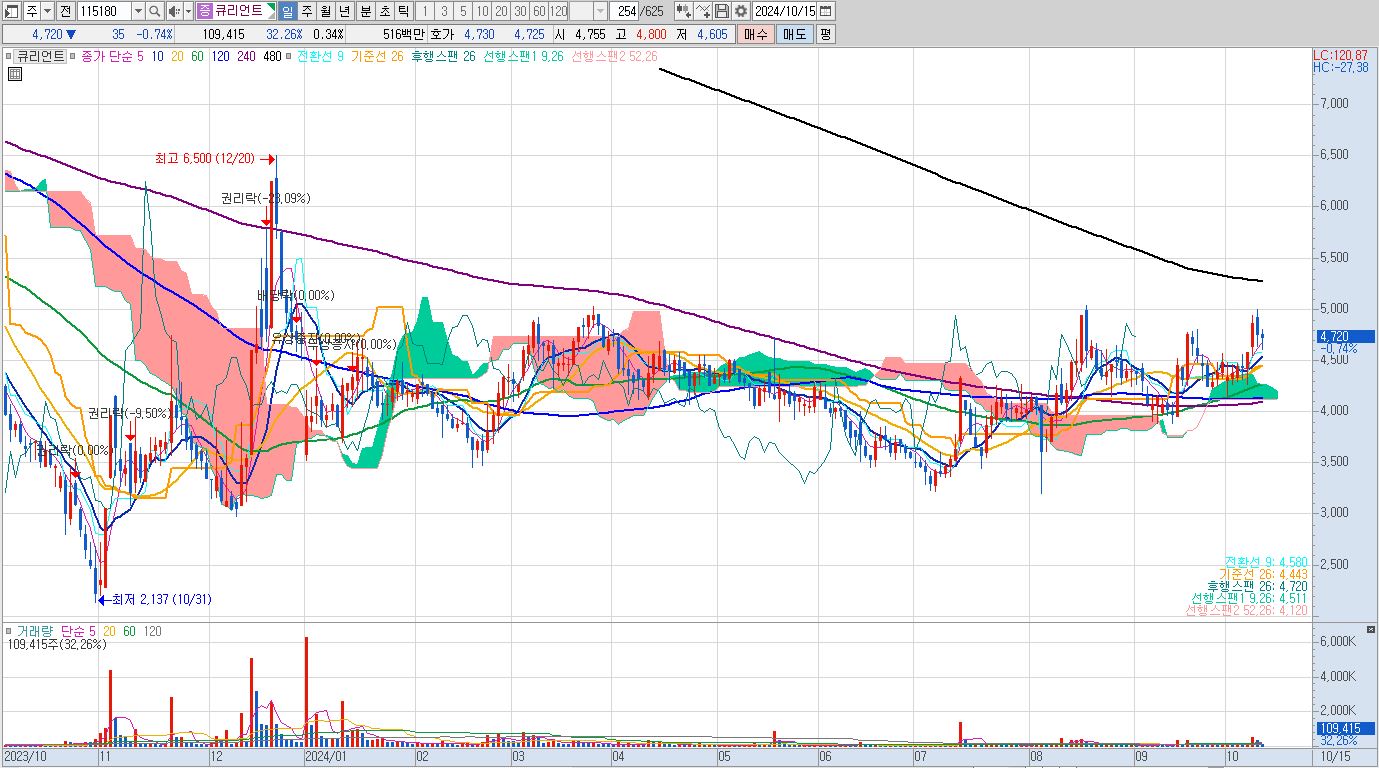Select the 일 (daily) period toggle
The height and width of the screenshot is (768, 1379).
click(x=287, y=11)
